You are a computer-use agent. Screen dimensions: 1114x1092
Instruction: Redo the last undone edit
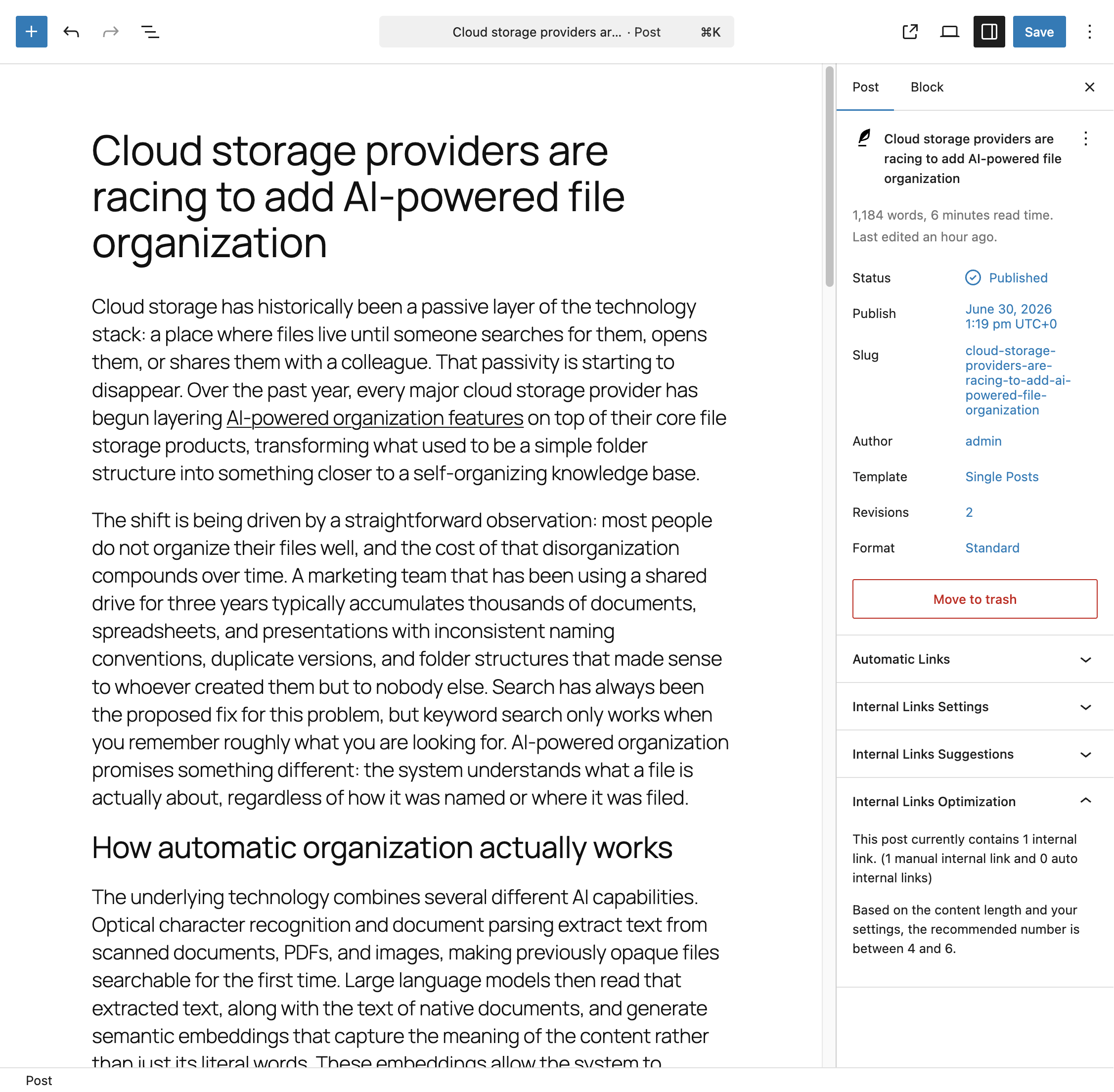coord(111,32)
